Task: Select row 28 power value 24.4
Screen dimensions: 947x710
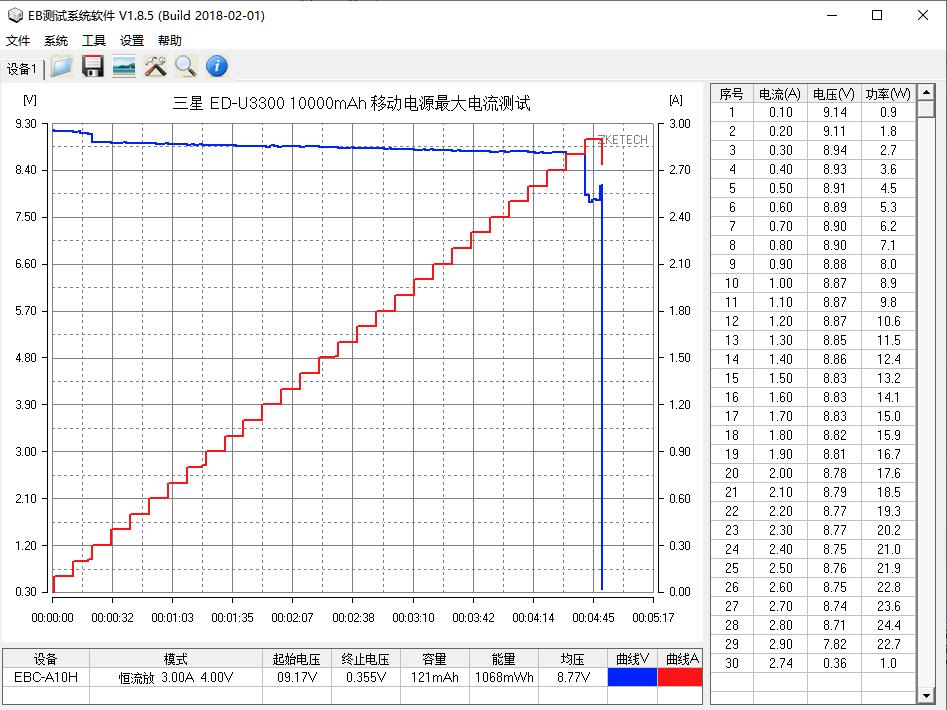Action: pos(888,625)
